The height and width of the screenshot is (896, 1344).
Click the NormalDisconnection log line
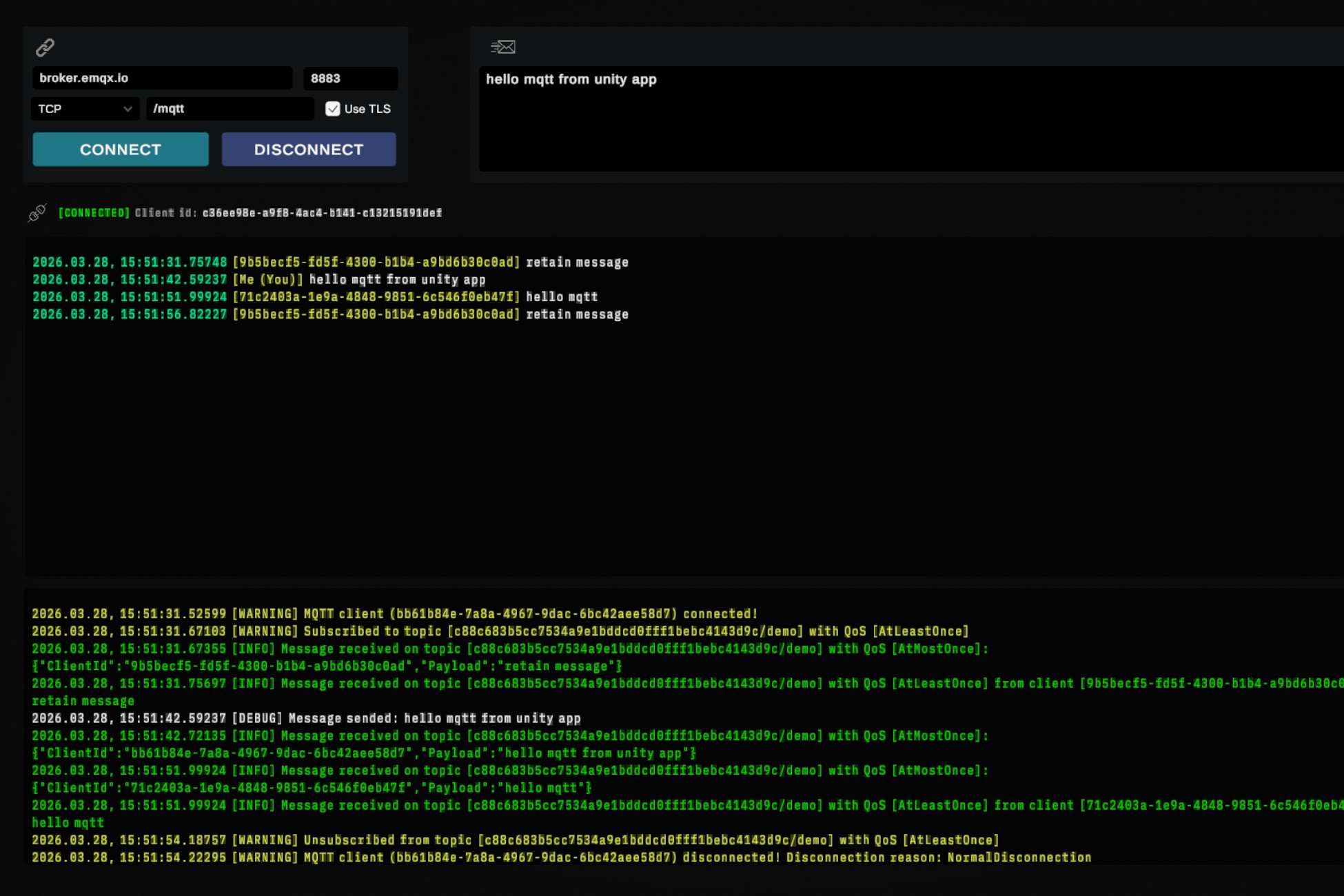[x=562, y=857]
